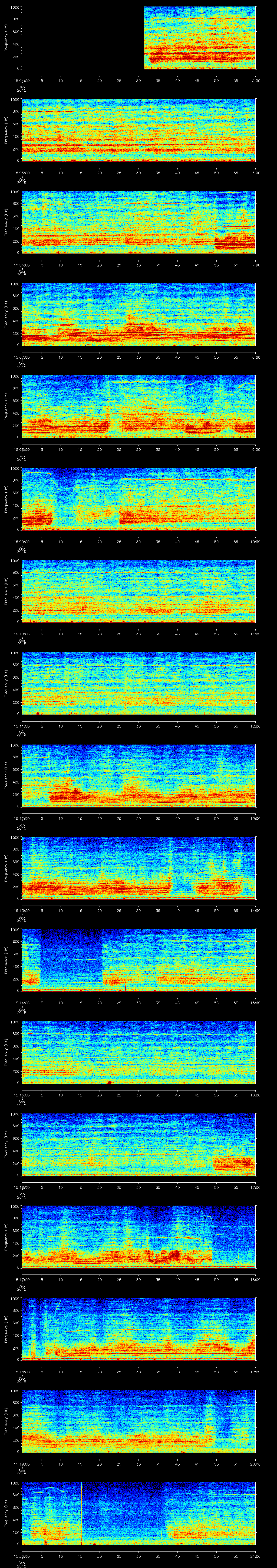The width and height of the screenshot is (277, 1568).
Task: Choose the 15:00 end-time label
Action: coord(255,1003)
